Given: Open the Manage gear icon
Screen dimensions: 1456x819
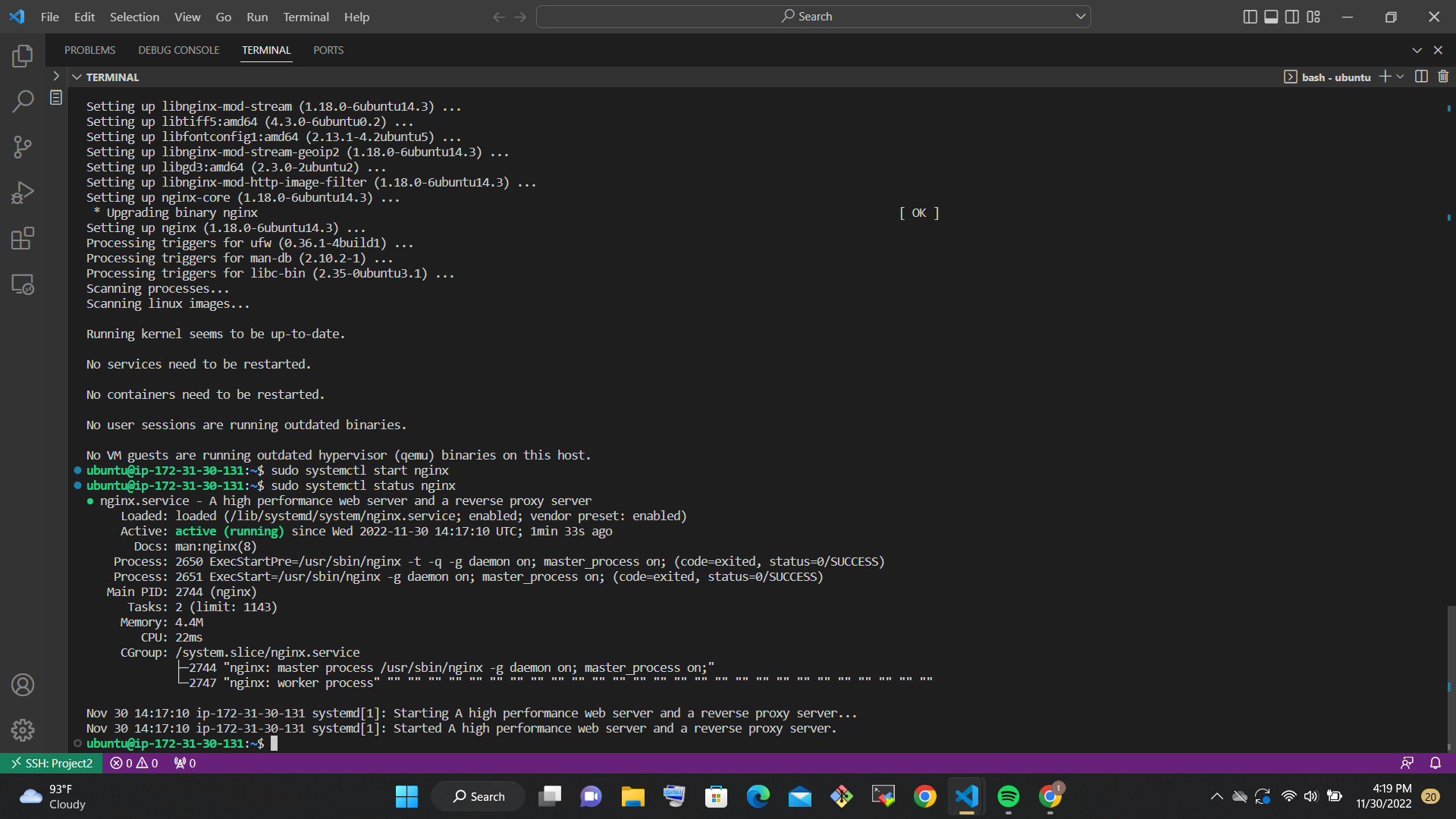Looking at the screenshot, I should [23, 730].
